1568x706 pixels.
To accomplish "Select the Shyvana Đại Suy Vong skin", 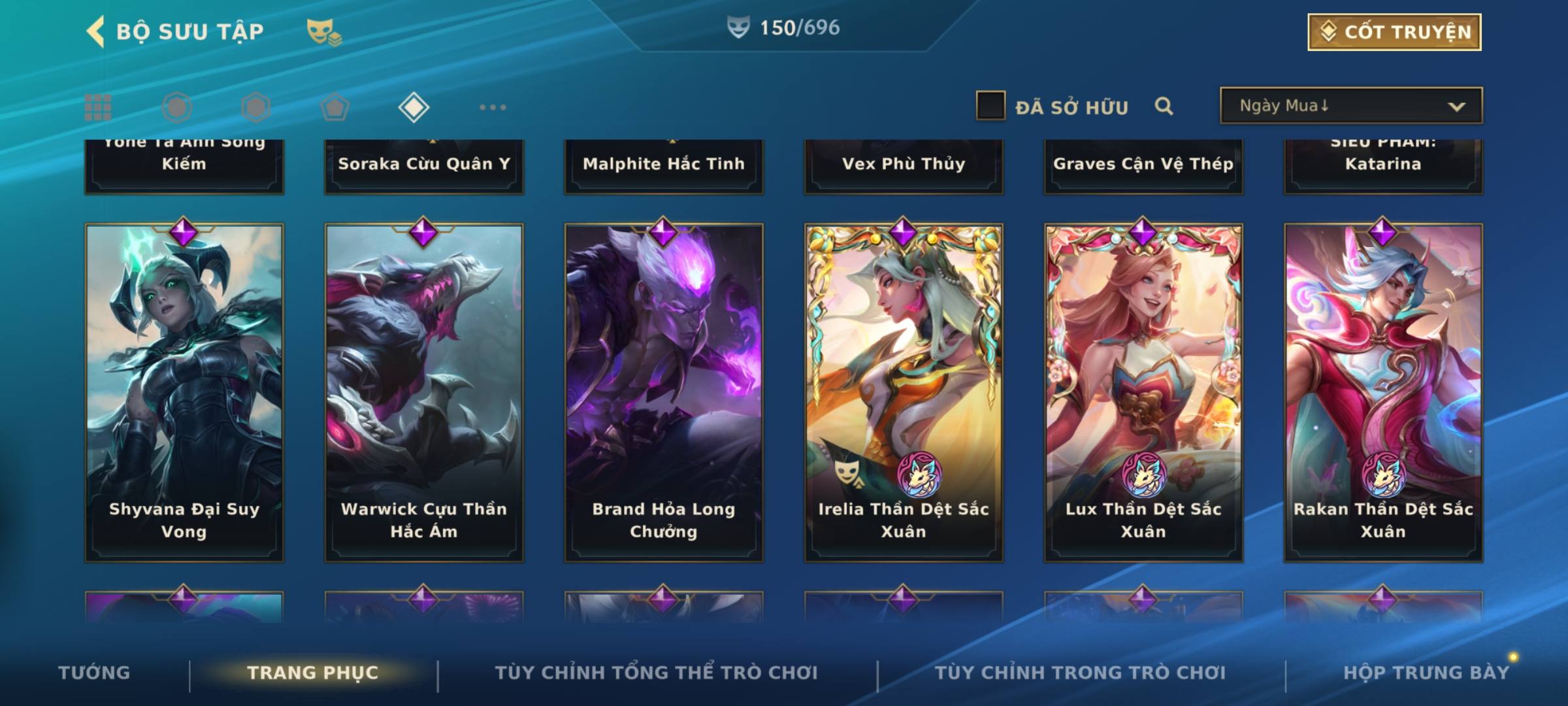I will coord(184,392).
